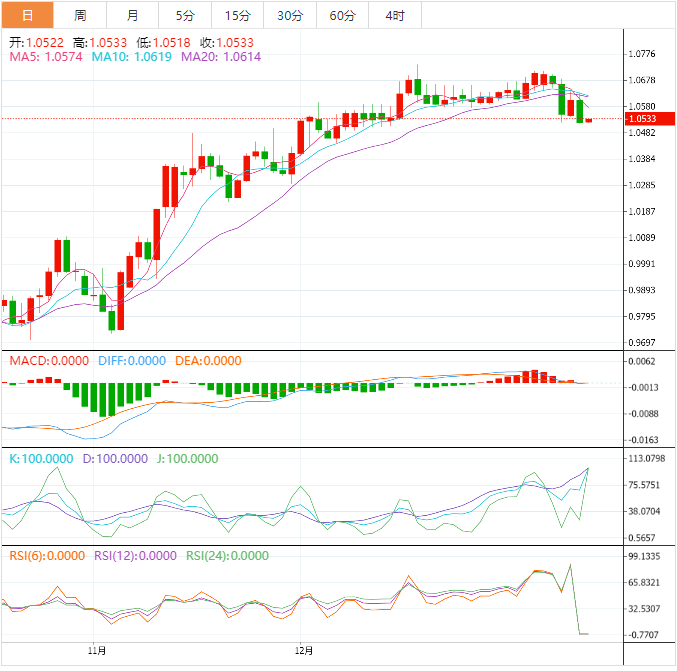Switch to the 4时 chart tab
This screenshot has height=671, width=677.
(395, 15)
